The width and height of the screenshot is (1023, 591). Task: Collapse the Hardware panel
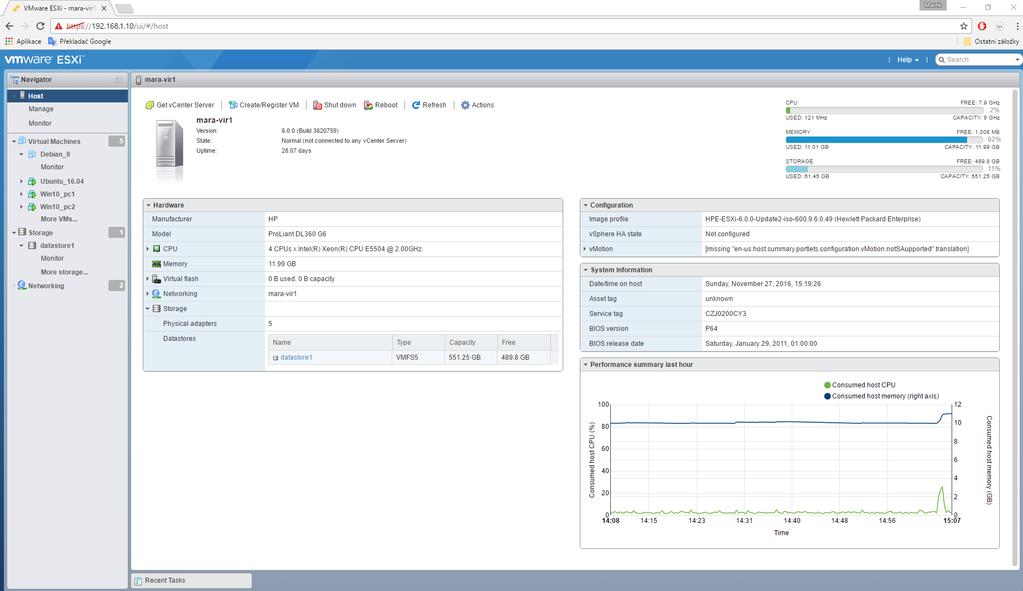click(x=149, y=205)
